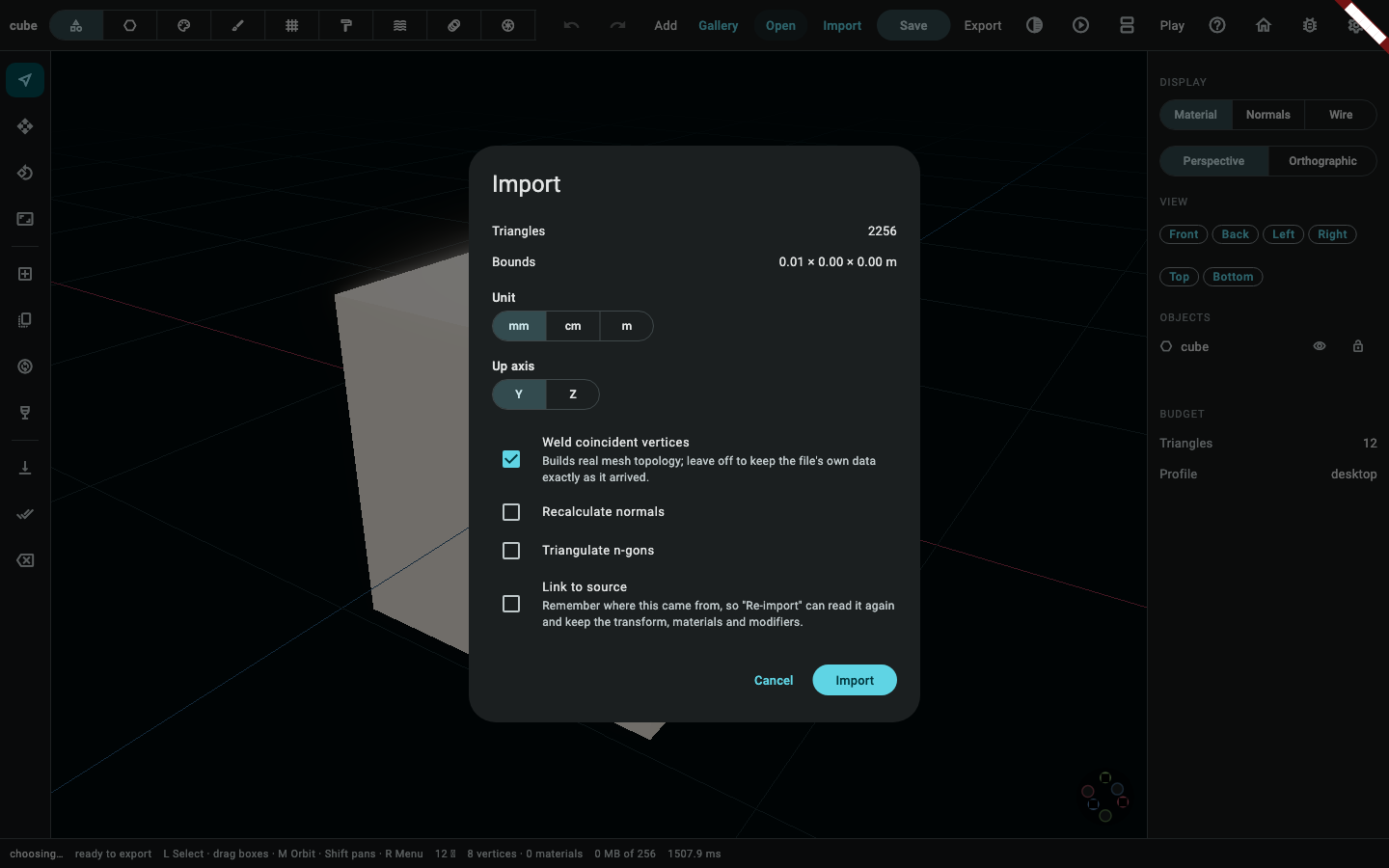Toggle the cube lock icon
Image resolution: width=1389 pixels, height=868 pixels.
pyautogui.click(x=1358, y=346)
